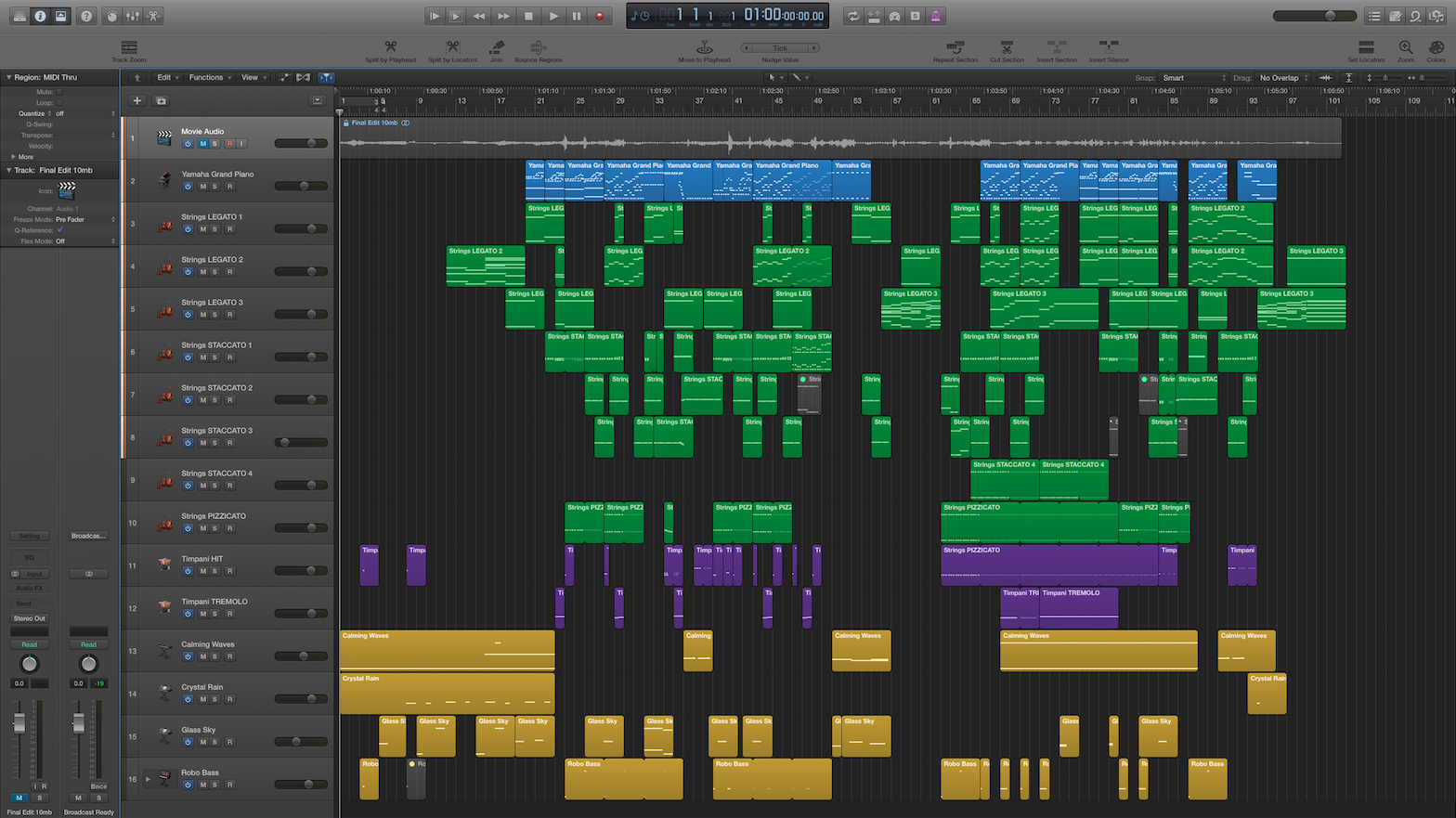Click Read automation on Final Edit 10mb strip
The width and height of the screenshot is (1456, 818).
click(x=29, y=644)
